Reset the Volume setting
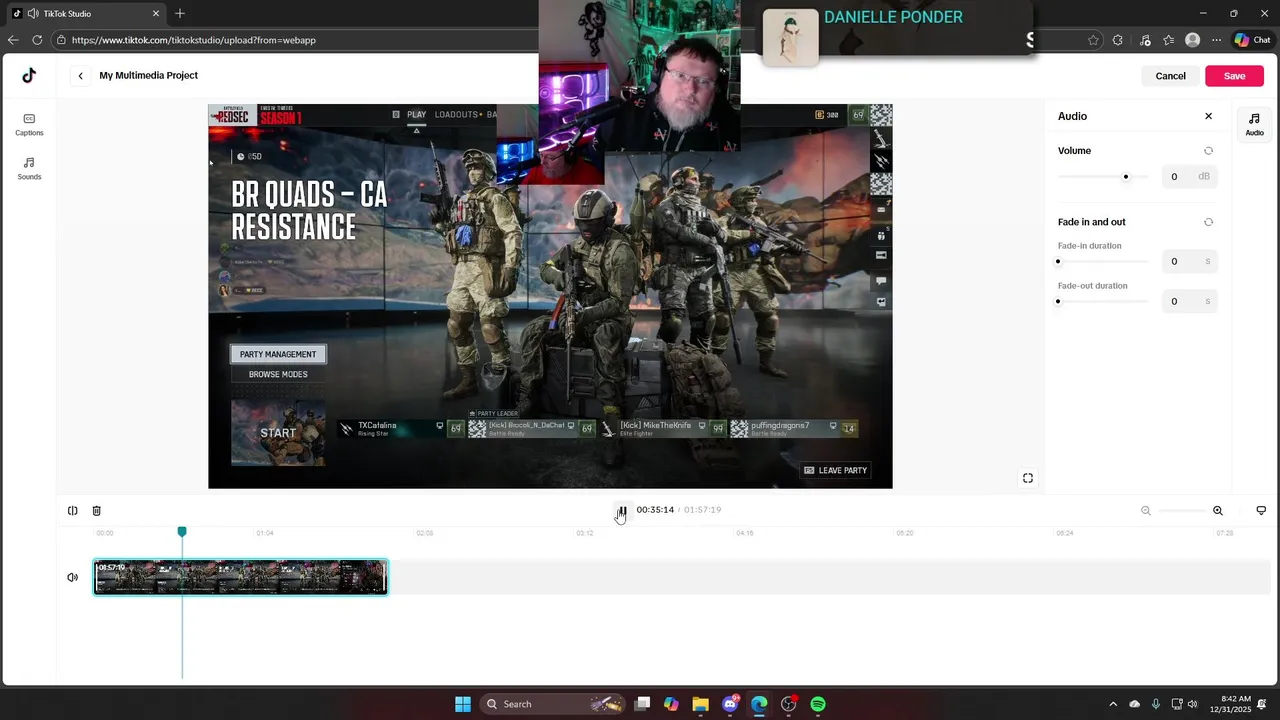 [x=1208, y=151]
